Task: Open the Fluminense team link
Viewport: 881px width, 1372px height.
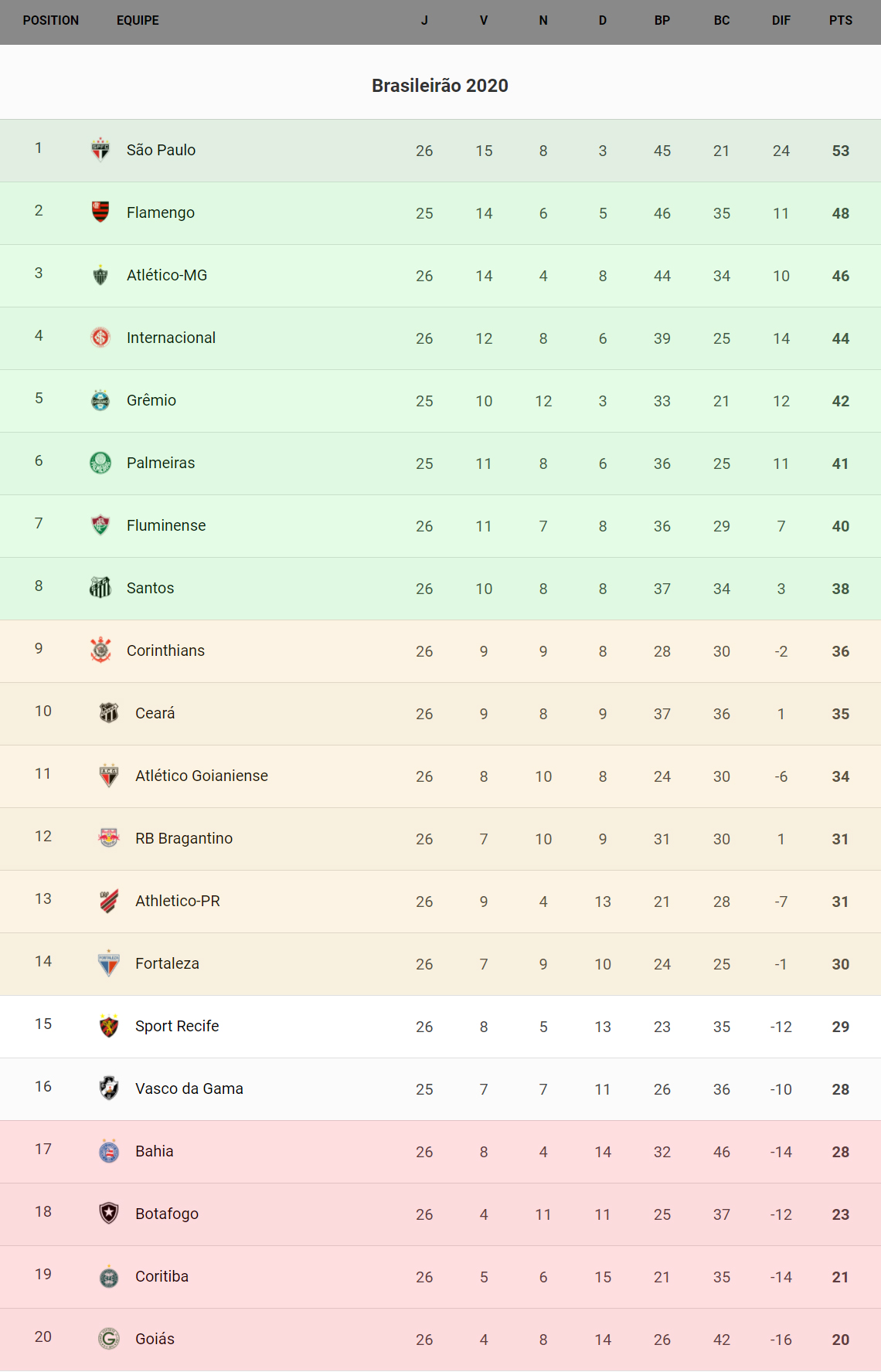Action: point(166,525)
